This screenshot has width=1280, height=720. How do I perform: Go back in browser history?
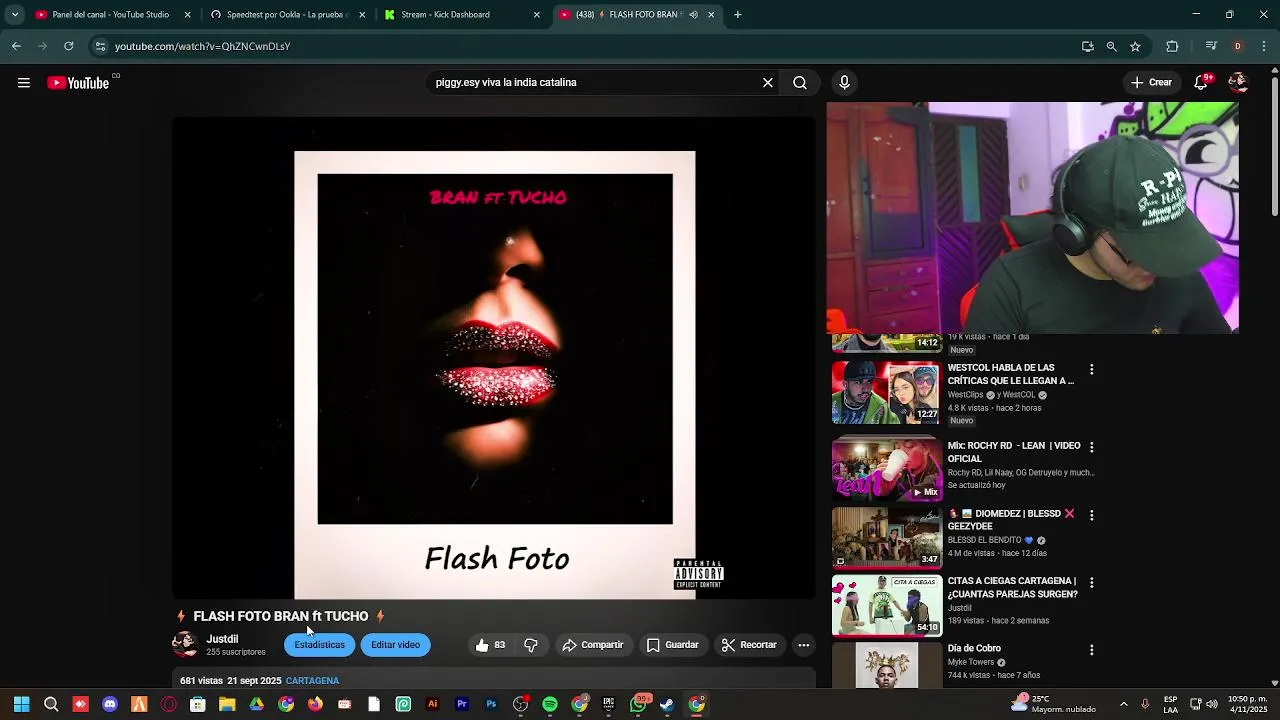(16, 46)
